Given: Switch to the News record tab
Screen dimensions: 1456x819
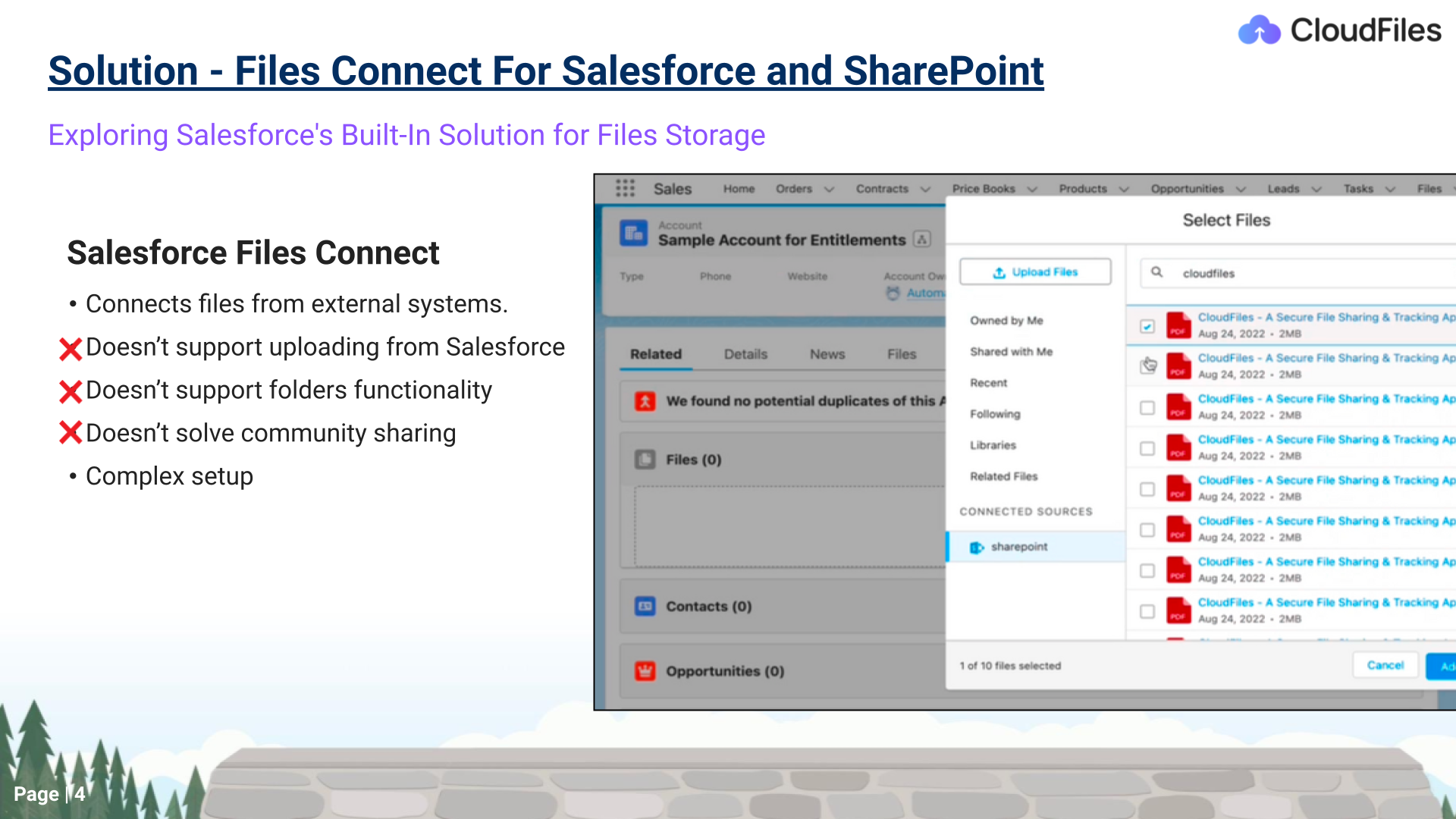Looking at the screenshot, I should pos(827,354).
